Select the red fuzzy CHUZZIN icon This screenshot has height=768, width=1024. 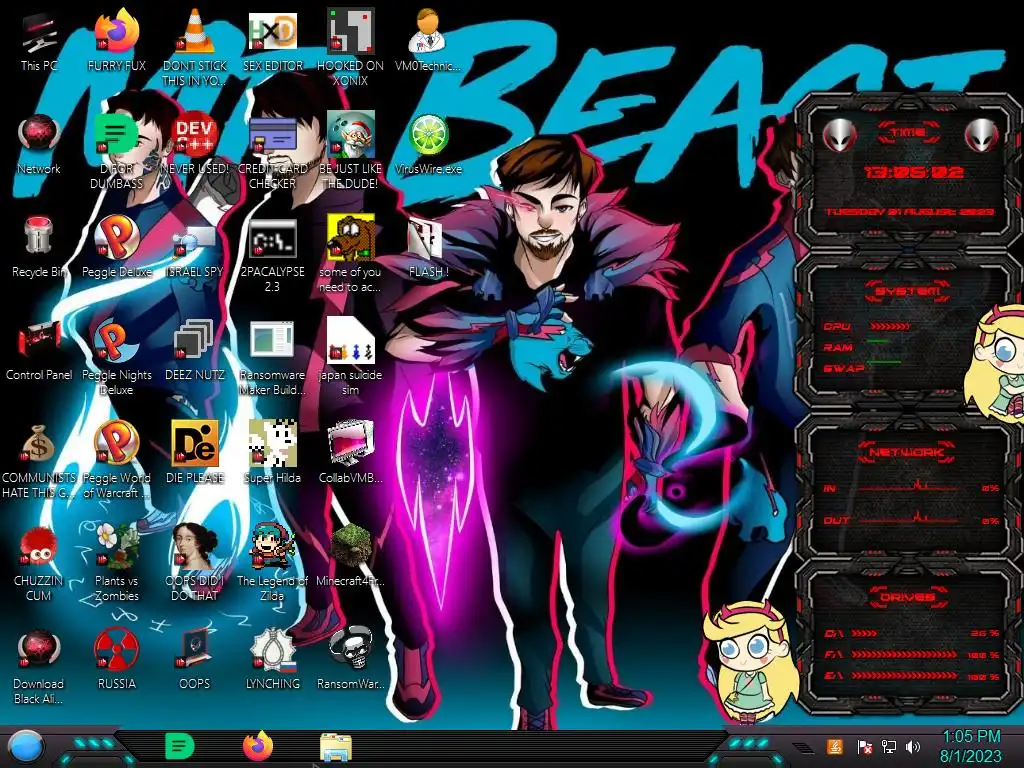pos(39,563)
